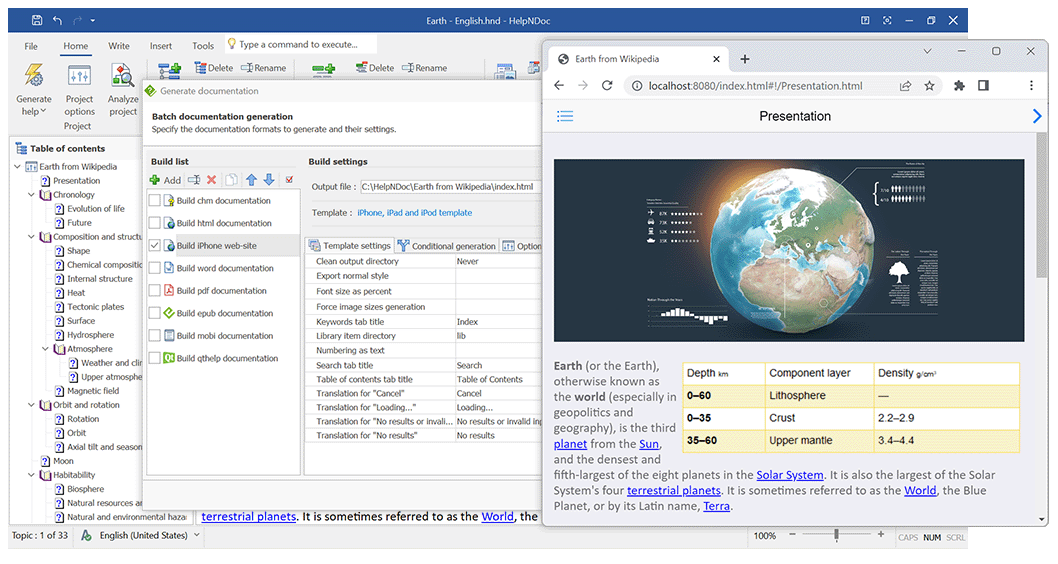Click the first Rename button in the ribbon
The width and height of the screenshot is (1058, 564).
[x=264, y=67]
